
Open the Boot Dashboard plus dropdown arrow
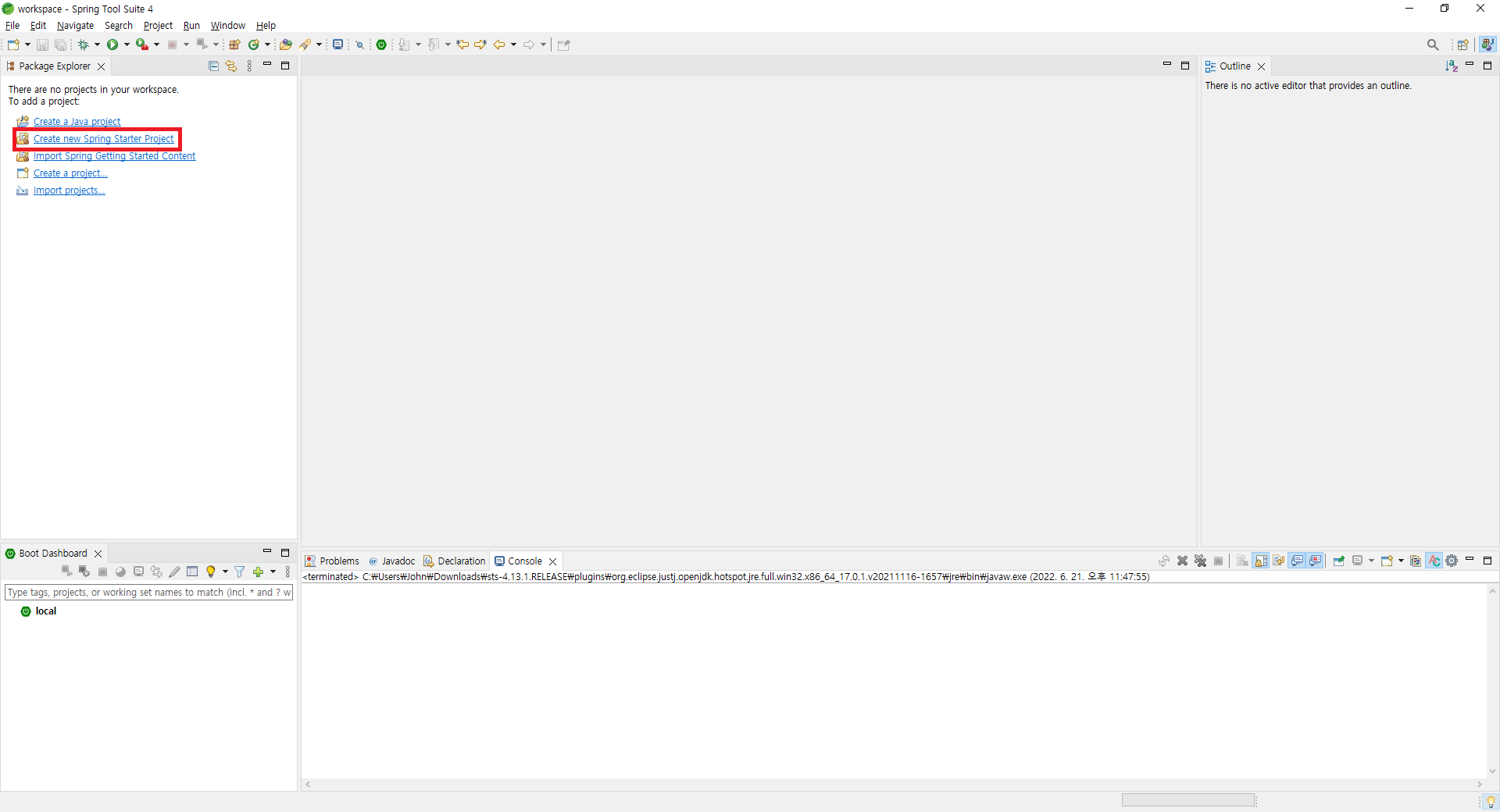click(x=273, y=572)
